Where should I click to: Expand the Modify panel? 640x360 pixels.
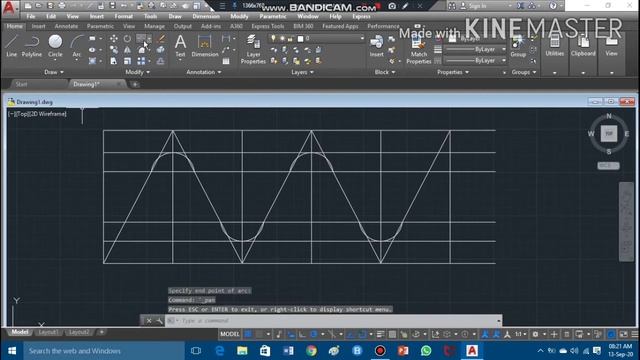(x=137, y=72)
